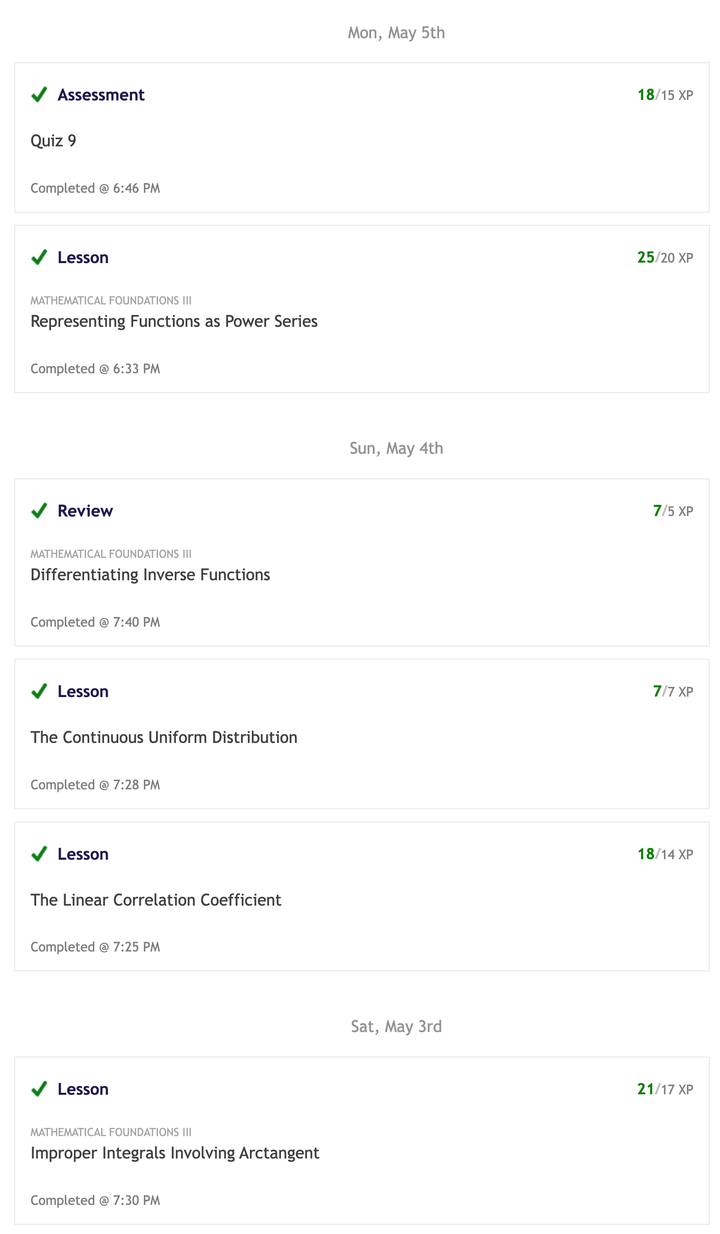The image size is (720, 1234).
Task: Click the green checkmark beside Assessment
Action: (39, 95)
